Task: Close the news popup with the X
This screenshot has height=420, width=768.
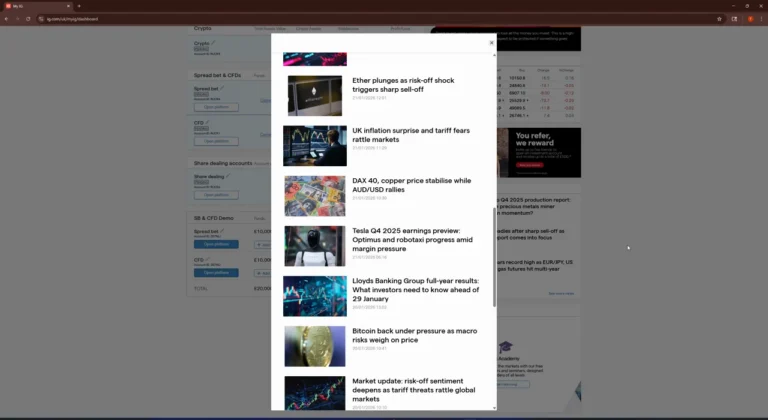Action: (x=491, y=43)
